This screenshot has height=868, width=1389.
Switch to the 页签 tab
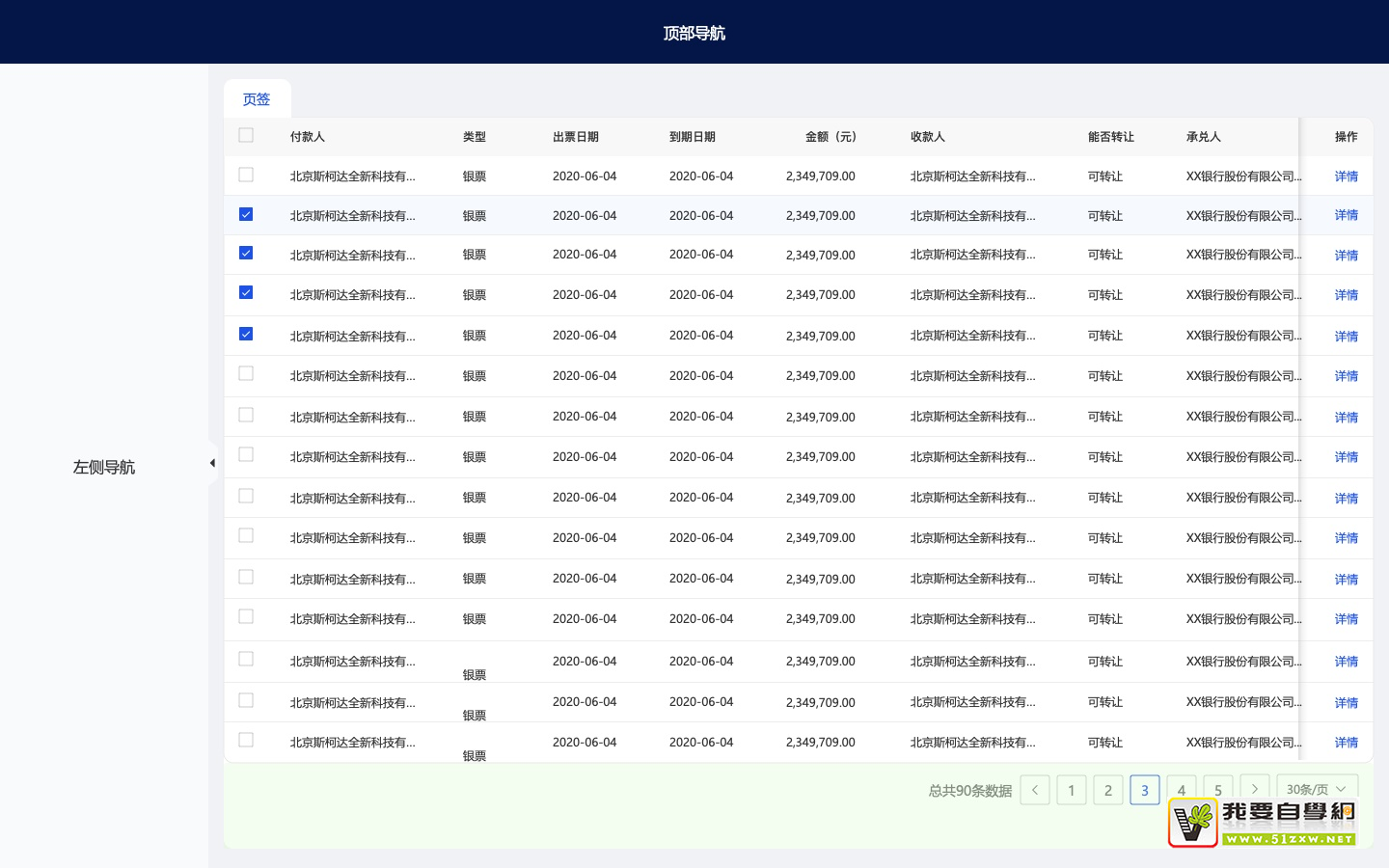(257, 99)
